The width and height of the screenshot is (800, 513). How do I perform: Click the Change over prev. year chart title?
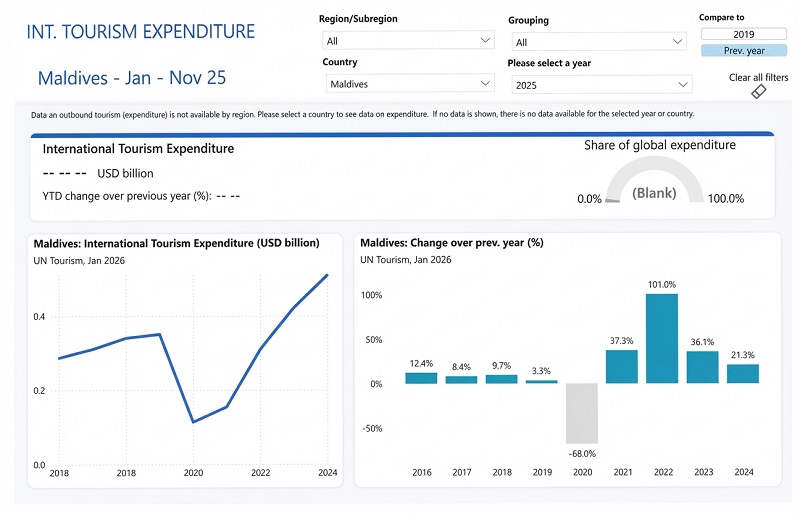point(450,243)
